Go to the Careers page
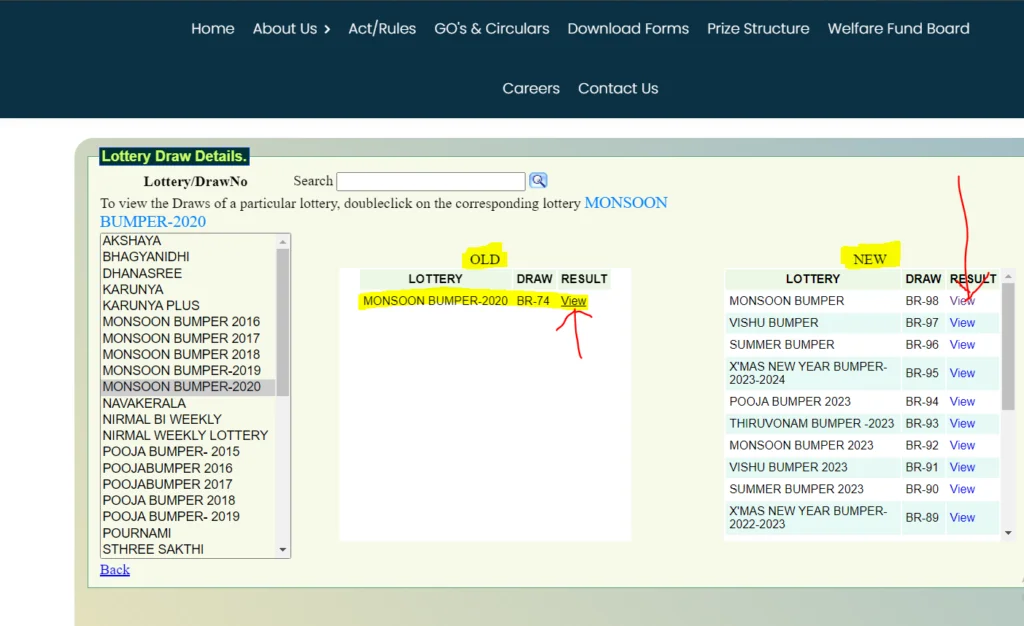The image size is (1024, 626). pyautogui.click(x=530, y=88)
